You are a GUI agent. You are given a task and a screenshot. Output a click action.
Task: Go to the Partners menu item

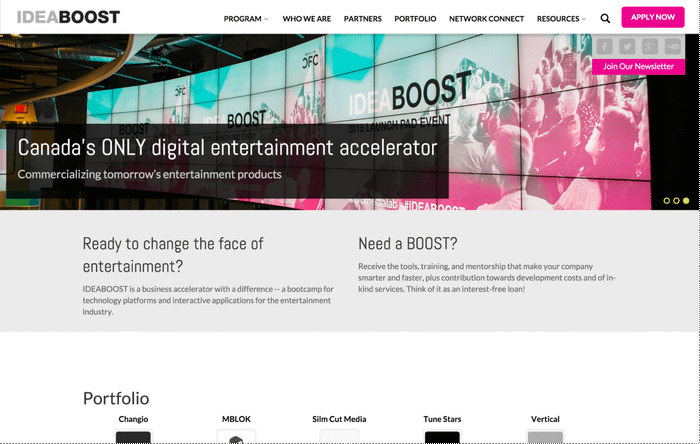coord(362,19)
